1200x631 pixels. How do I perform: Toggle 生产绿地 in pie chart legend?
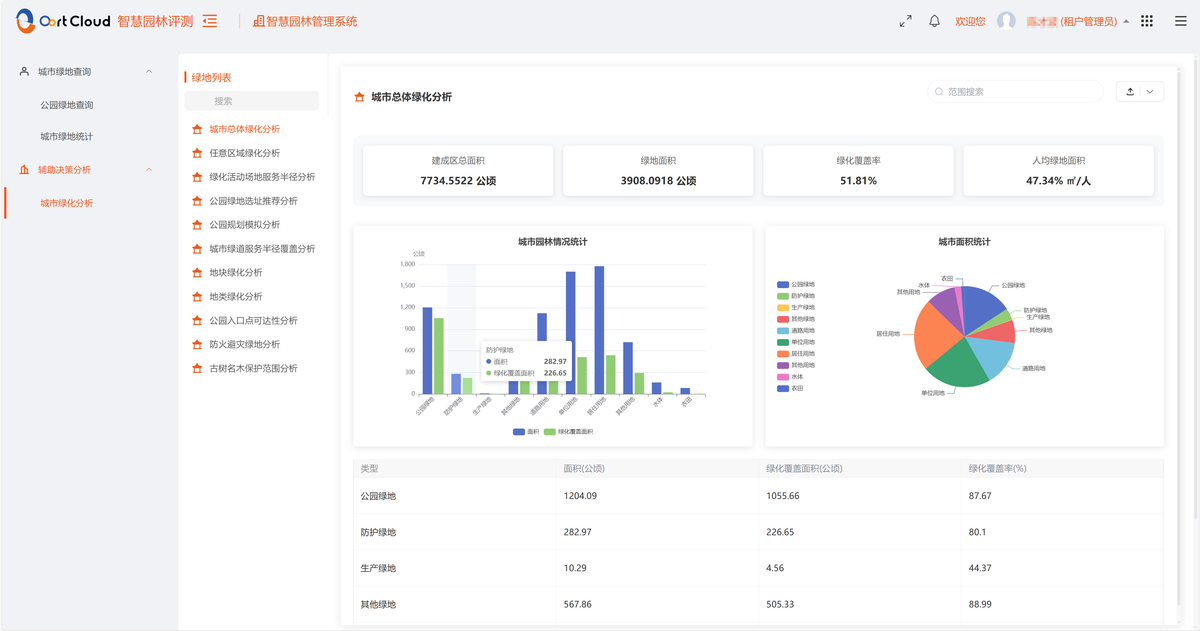point(796,308)
